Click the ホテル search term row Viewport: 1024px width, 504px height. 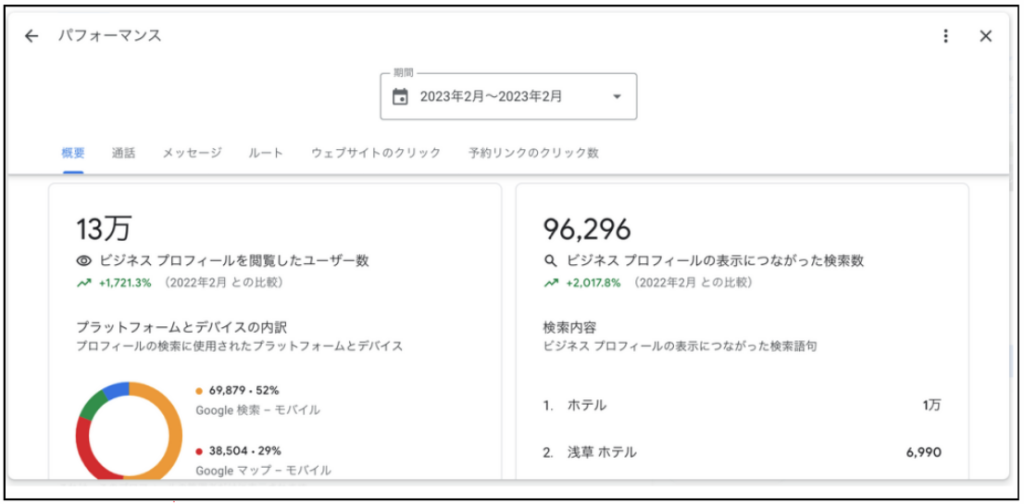coord(741,405)
